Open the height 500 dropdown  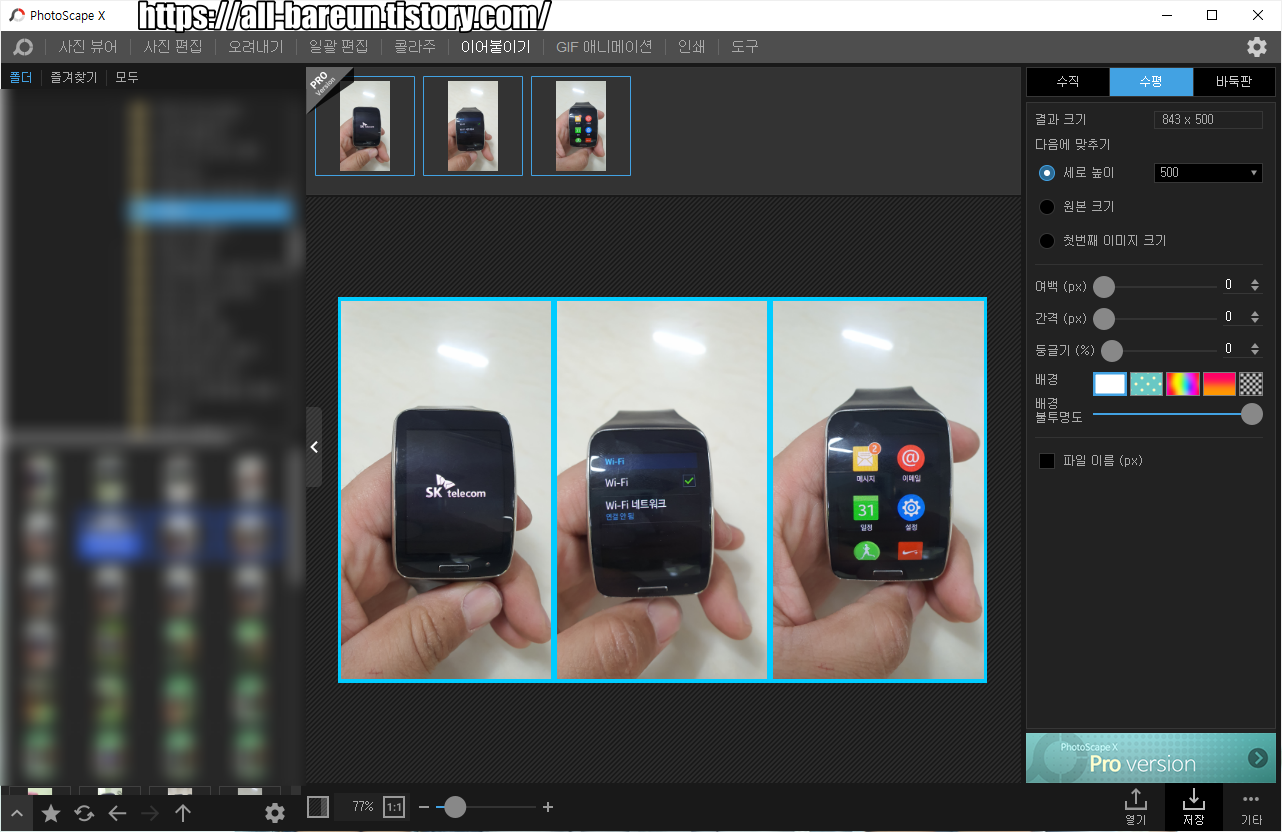coord(1208,173)
